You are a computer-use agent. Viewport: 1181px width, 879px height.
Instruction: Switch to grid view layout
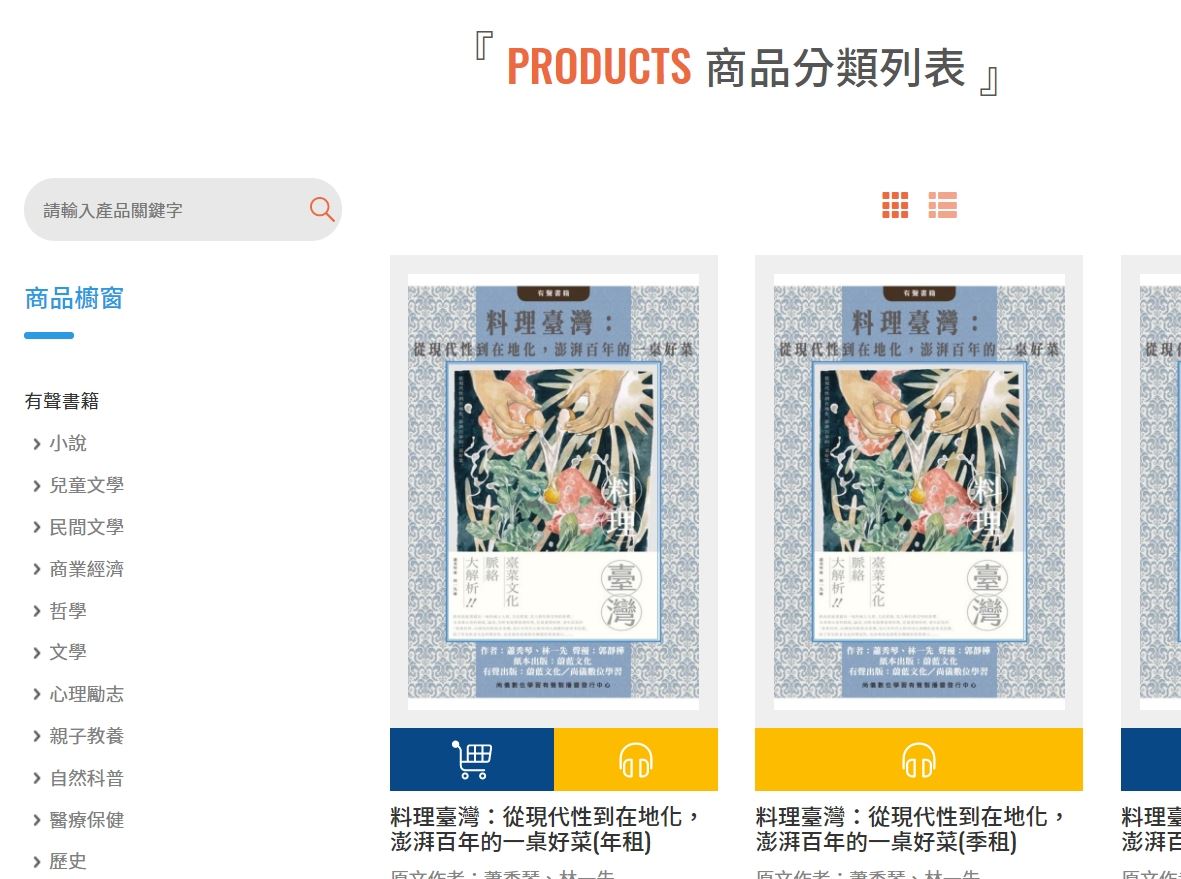pyautogui.click(x=895, y=205)
